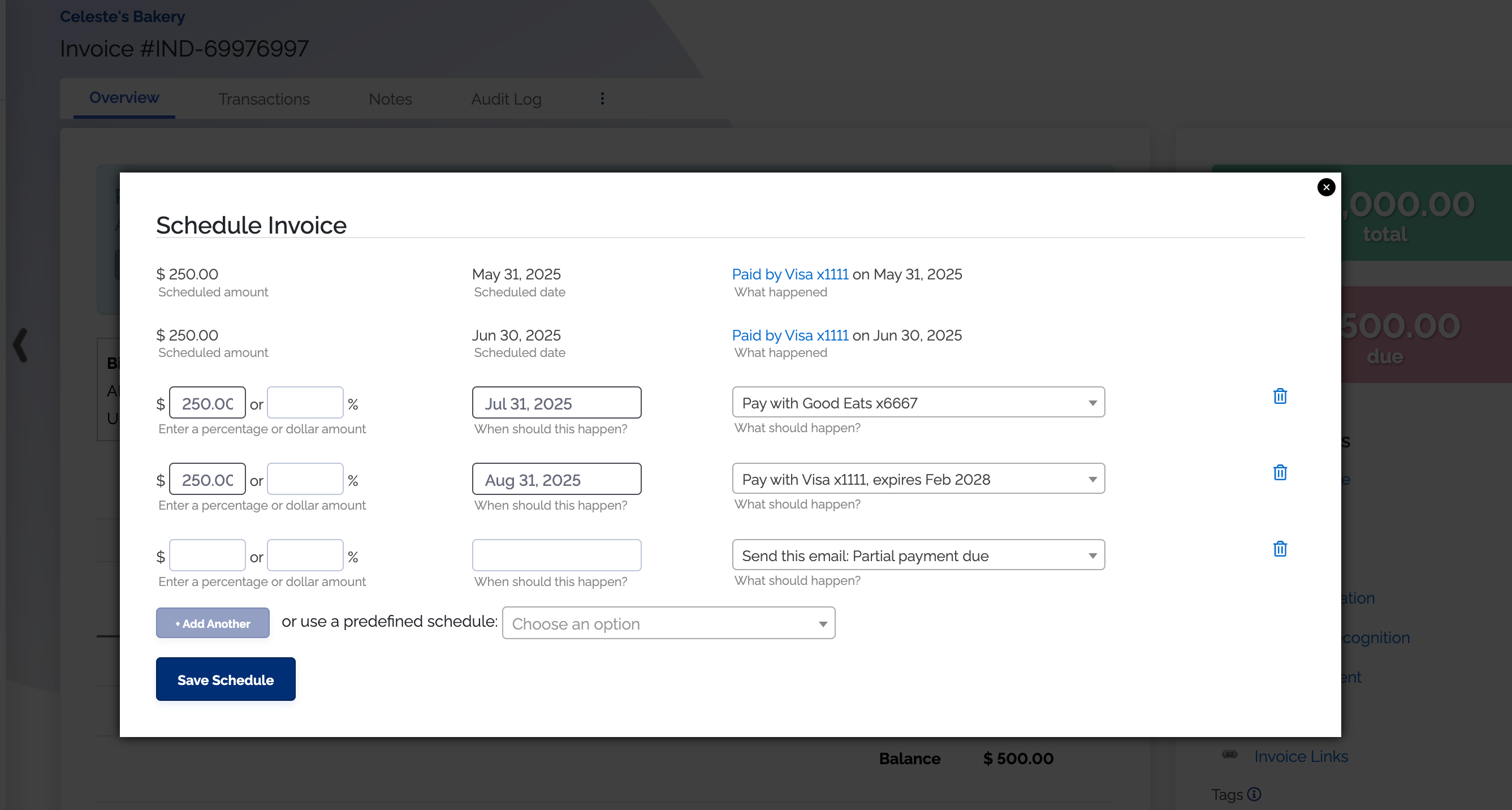Image resolution: width=1512 pixels, height=810 pixels.
Task: Click the Invoice #IND-69976997 title
Action: pos(184,49)
